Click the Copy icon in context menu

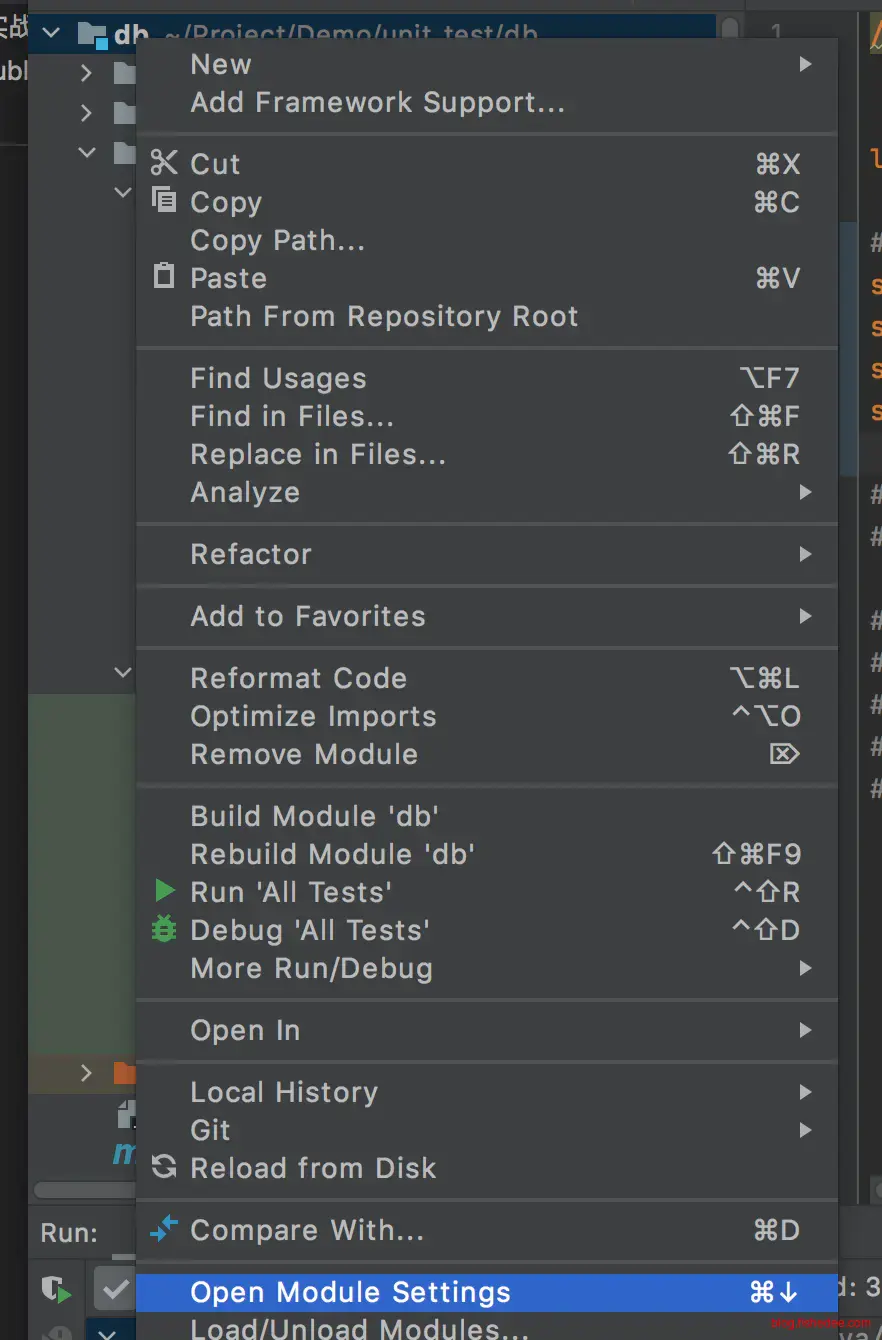coord(163,201)
